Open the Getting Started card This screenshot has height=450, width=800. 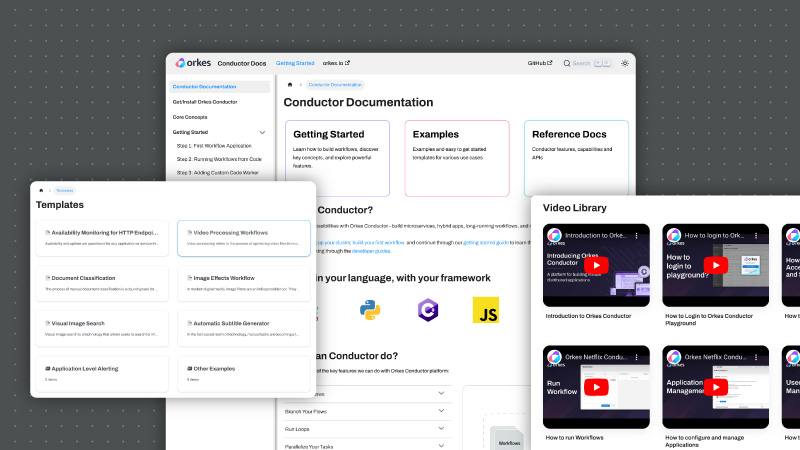click(x=337, y=158)
